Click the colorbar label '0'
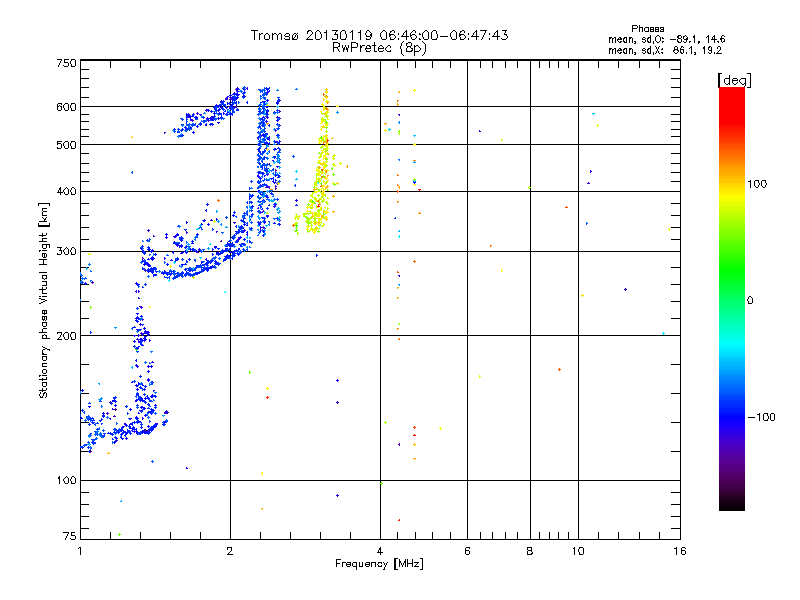 [750, 300]
